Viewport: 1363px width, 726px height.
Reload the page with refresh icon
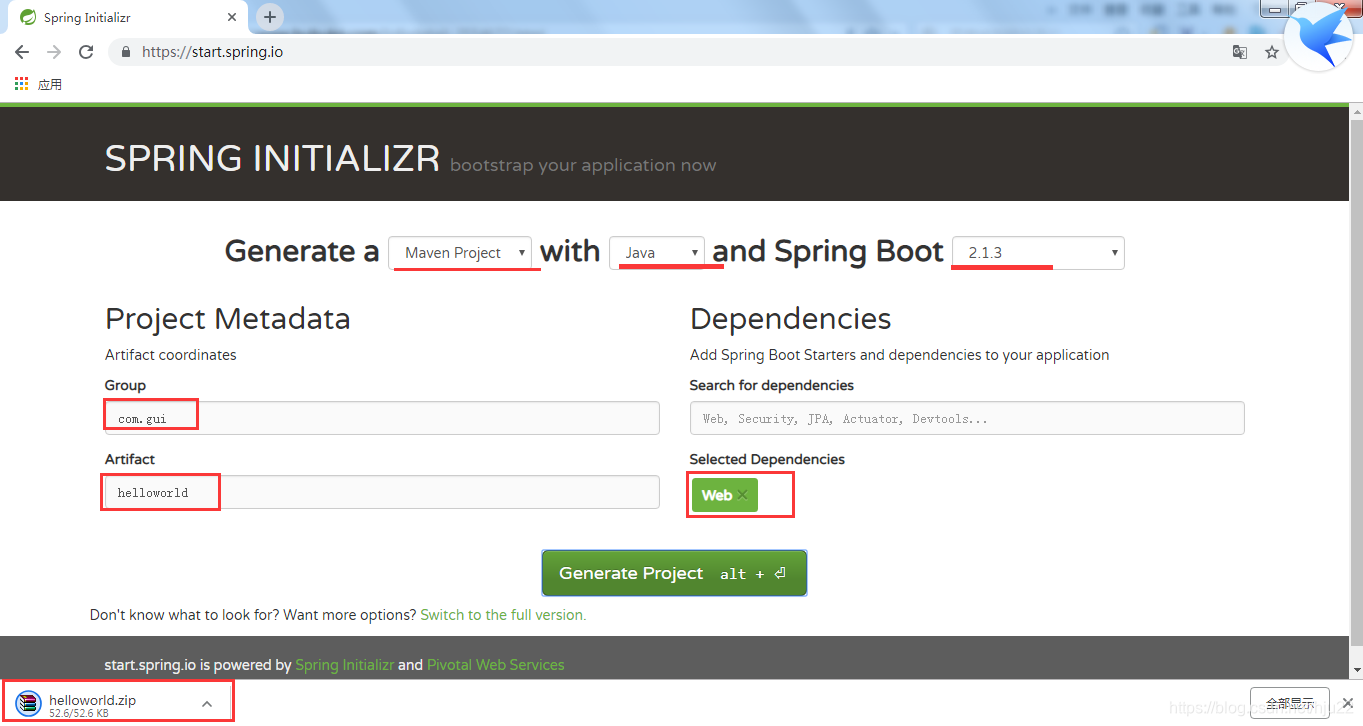(x=86, y=52)
